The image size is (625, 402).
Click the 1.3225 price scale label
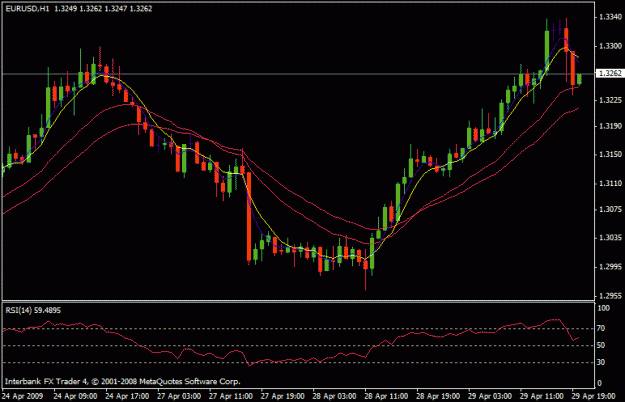tap(610, 100)
